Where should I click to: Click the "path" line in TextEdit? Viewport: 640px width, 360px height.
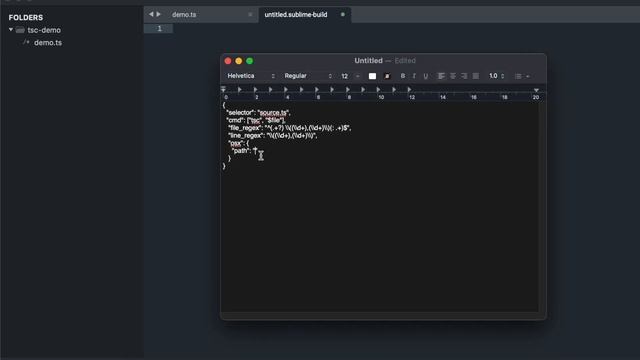tap(244, 151)
